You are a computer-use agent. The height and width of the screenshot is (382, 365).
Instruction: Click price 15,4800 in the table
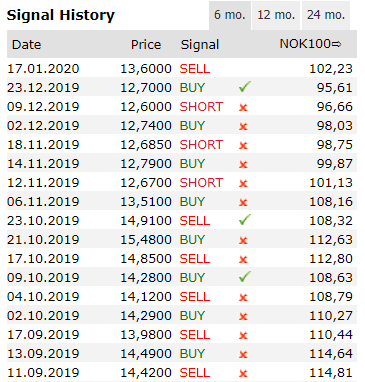[x=146, y=240]
